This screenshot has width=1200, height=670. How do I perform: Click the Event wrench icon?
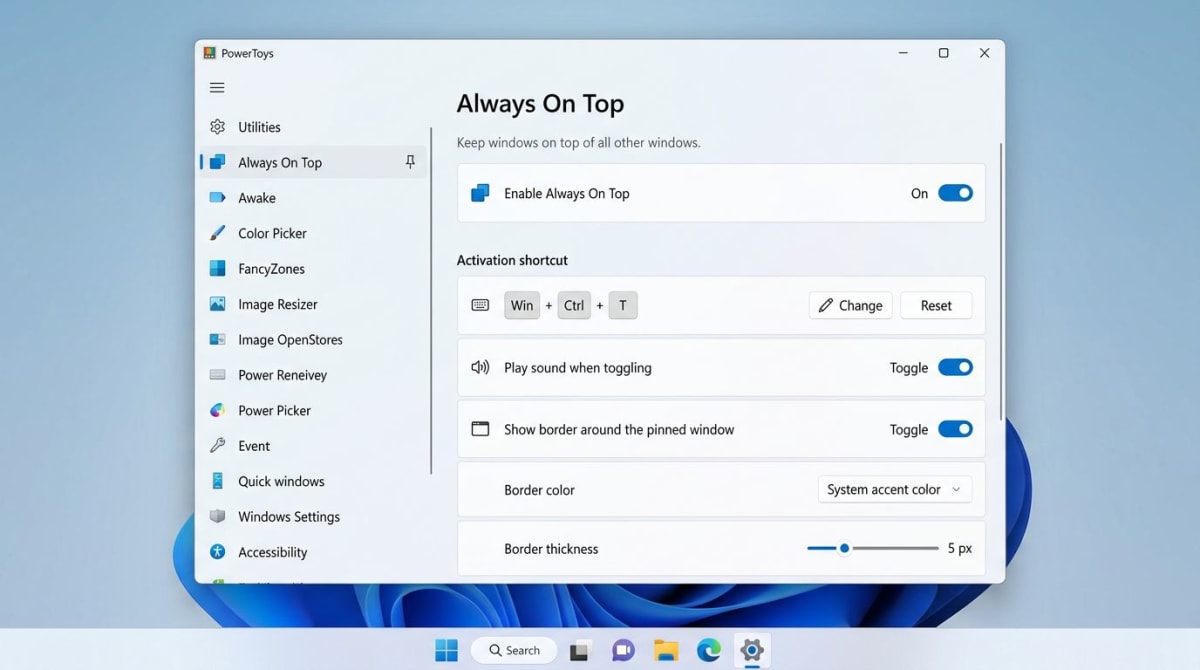coord(217,446)
